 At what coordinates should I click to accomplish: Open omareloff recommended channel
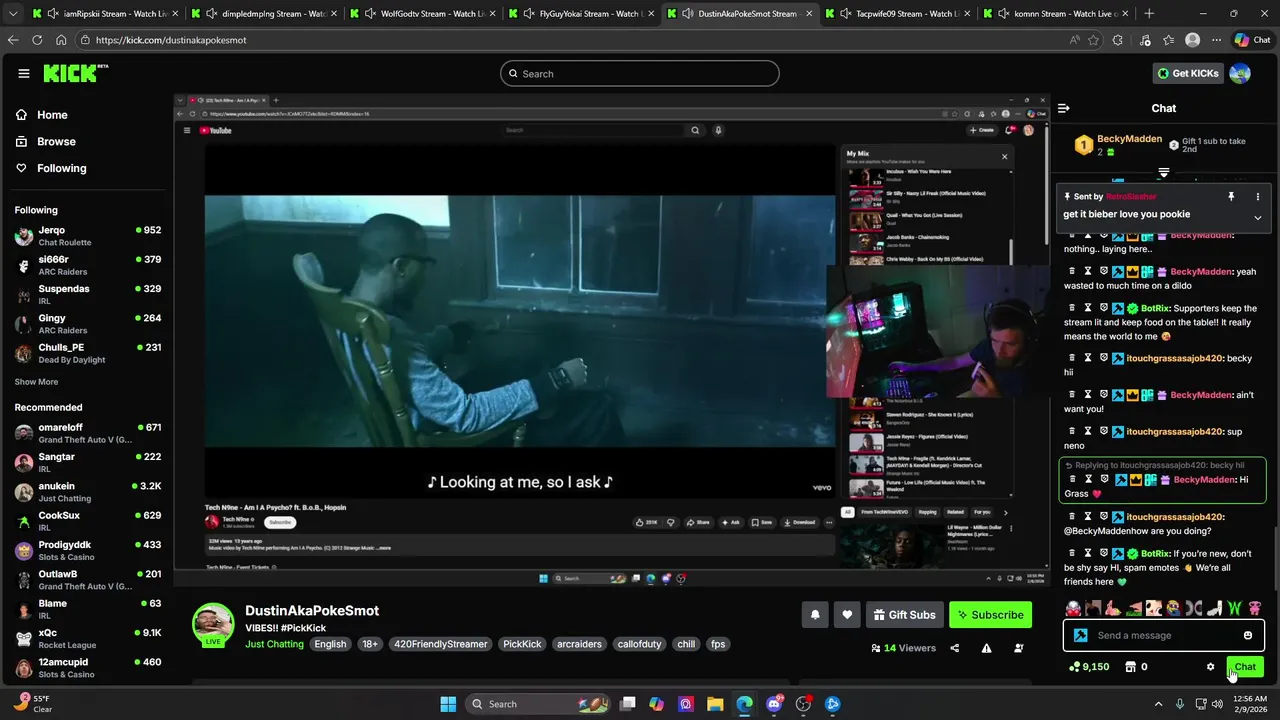88,433
